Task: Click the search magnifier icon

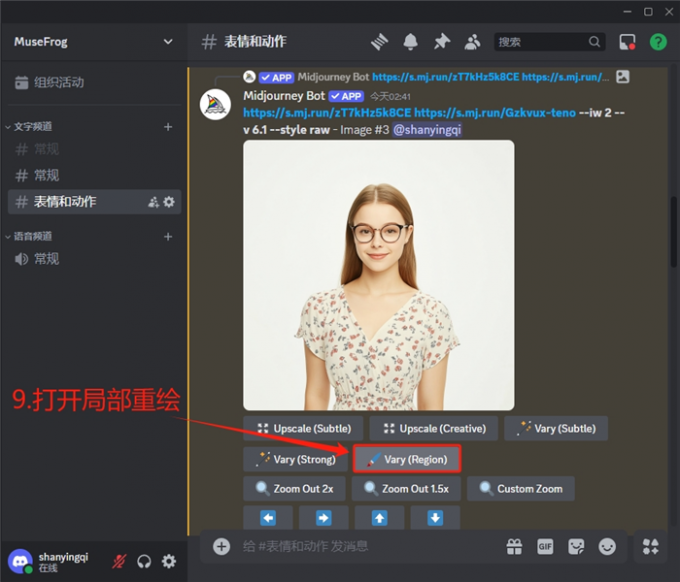Action: [x=594, y=42]
